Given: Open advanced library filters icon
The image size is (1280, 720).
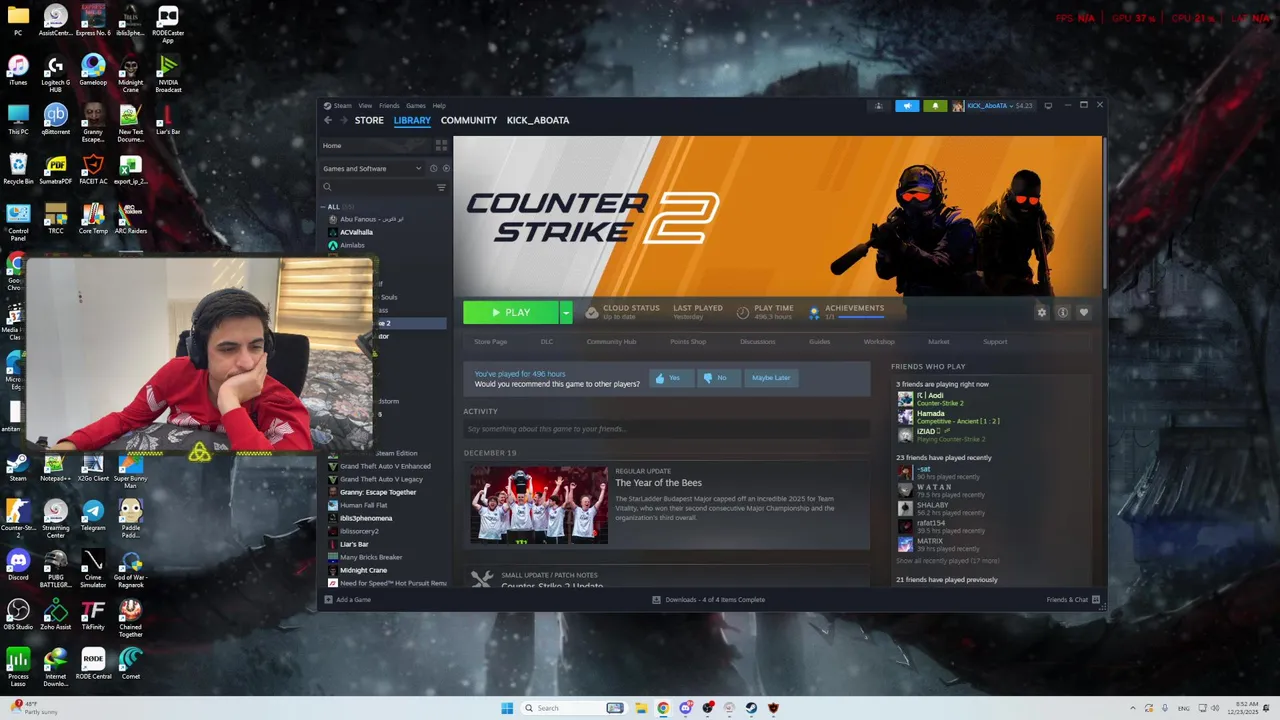Looking at the screenshot, I should click(x=441, y=187).
